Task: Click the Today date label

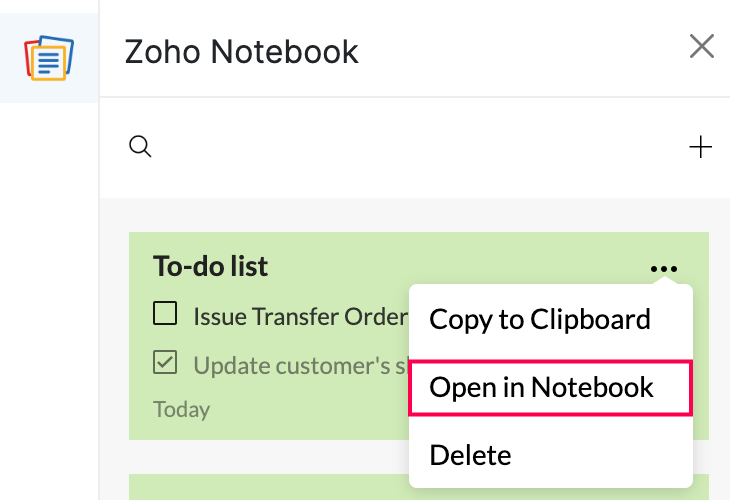Action: click(x=181, y=409)
